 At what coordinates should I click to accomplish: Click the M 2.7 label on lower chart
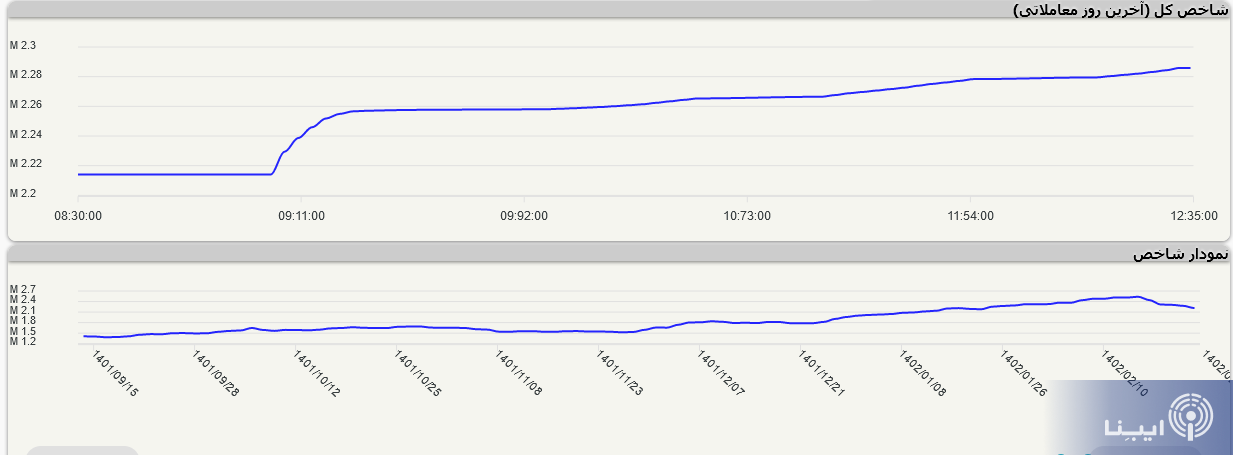tap(23, 290)
